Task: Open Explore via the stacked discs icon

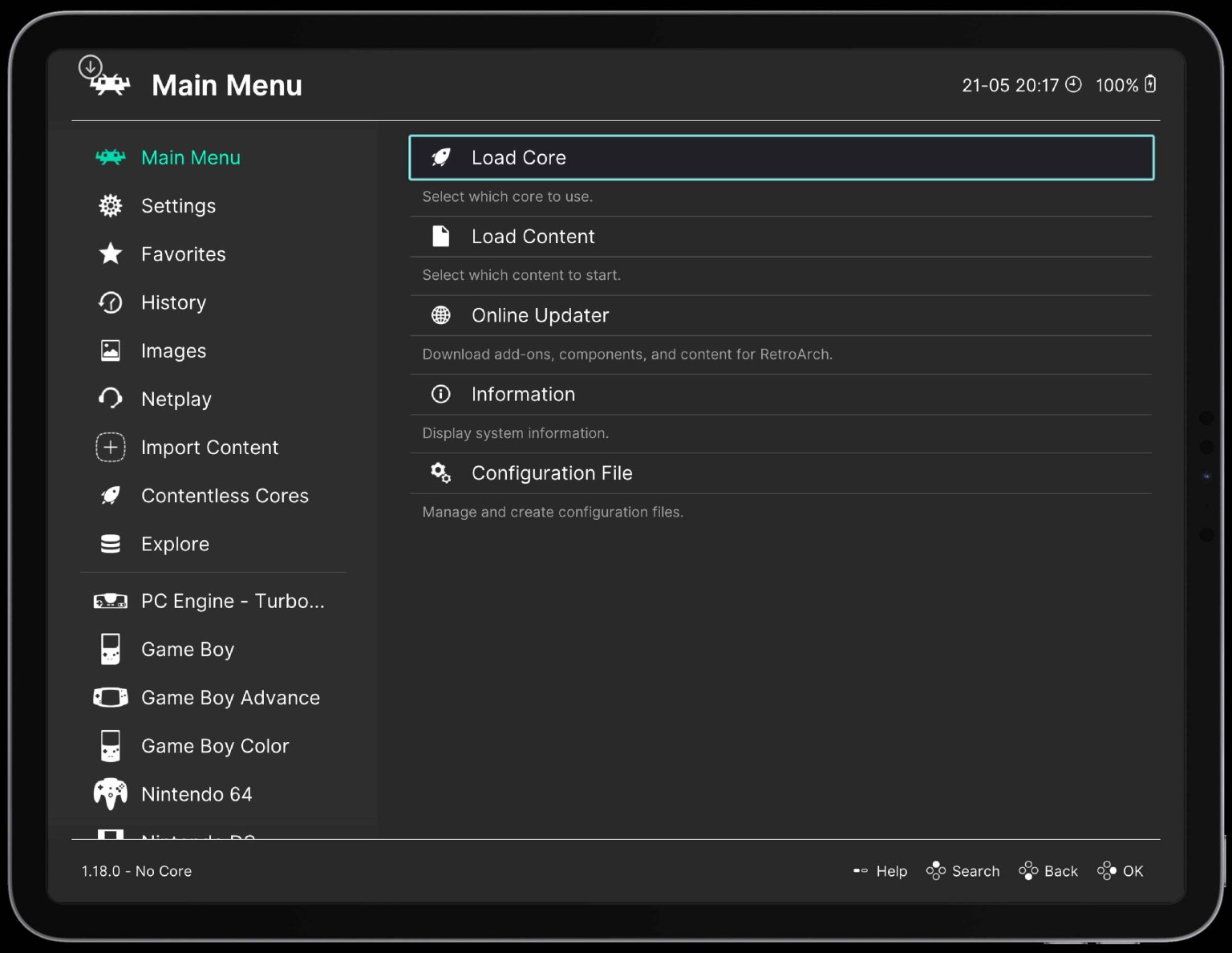Action: pos(110,543)
